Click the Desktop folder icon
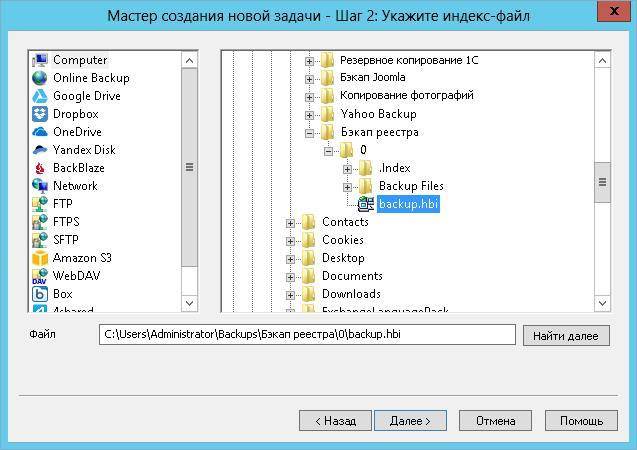 tap(309, 258)
